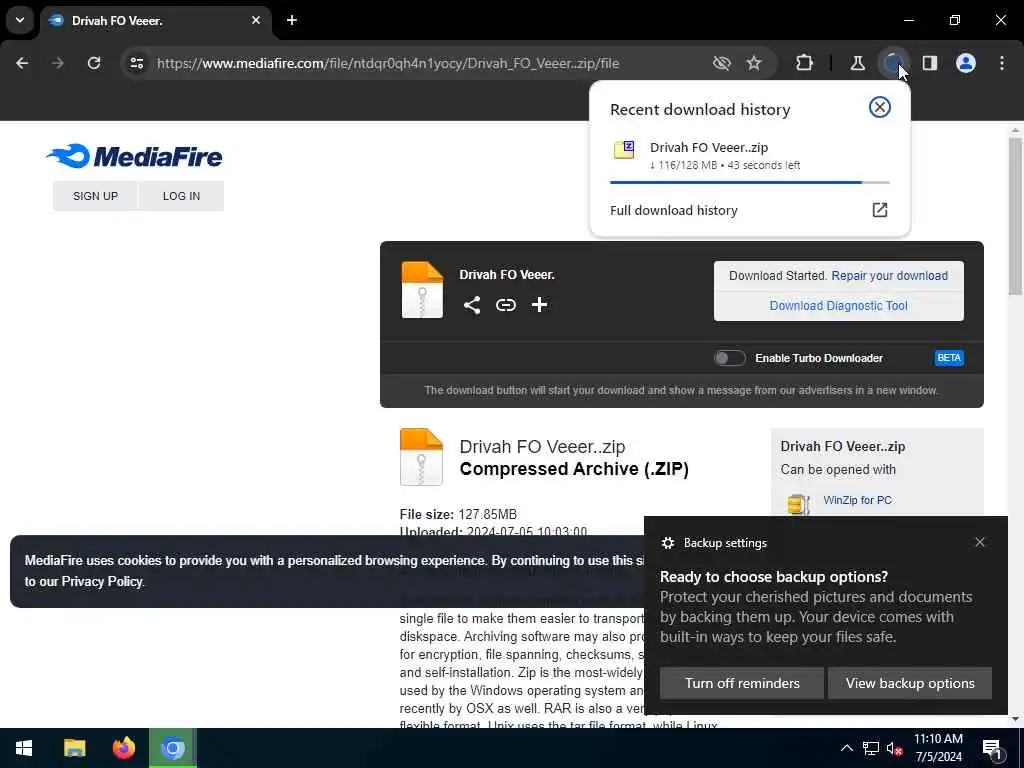Click the SIGN UP button
The width and height of the screenshot is (1024, 768).
tap(95, 196)
